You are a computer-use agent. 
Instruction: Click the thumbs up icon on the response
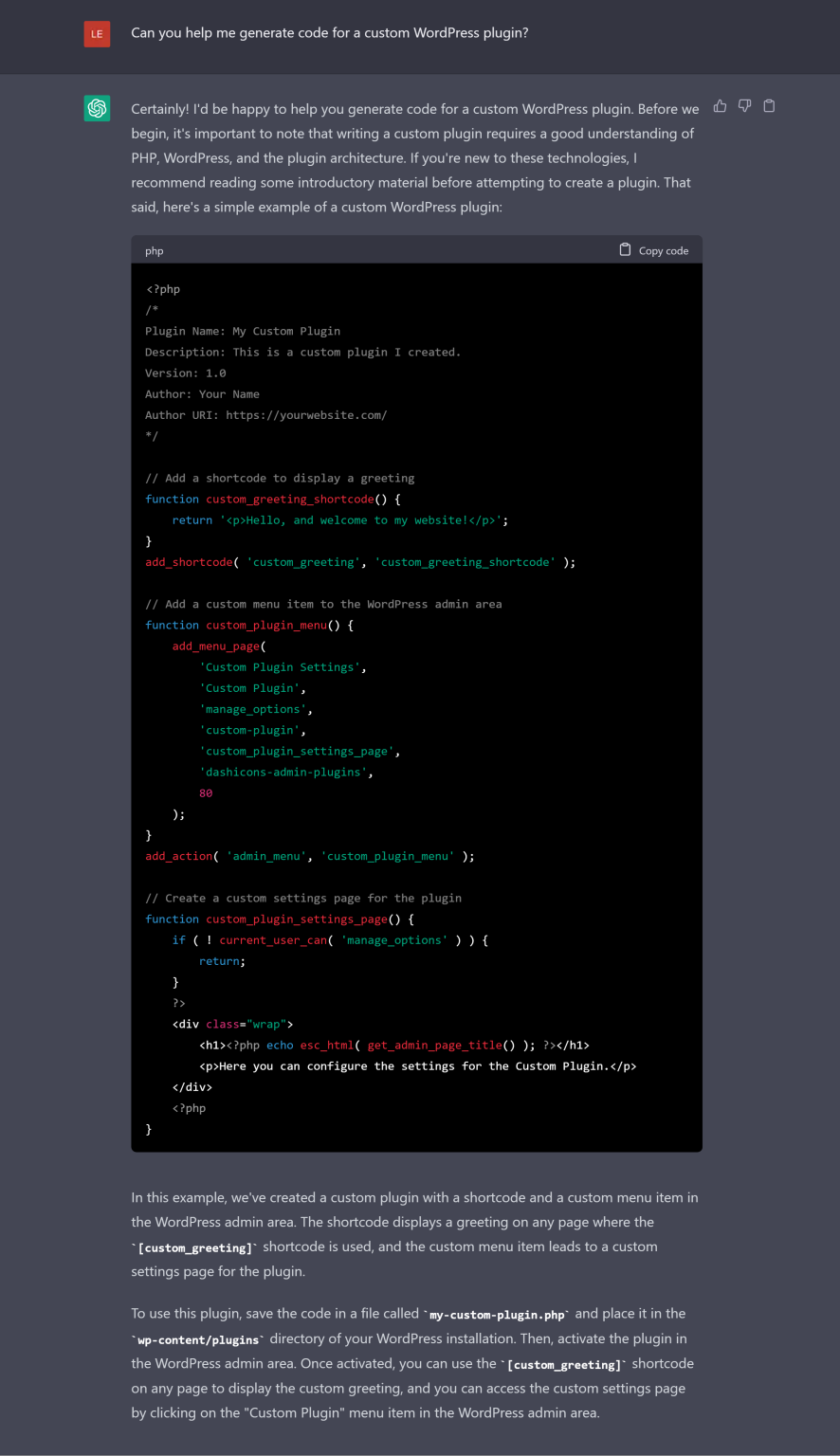721,106
